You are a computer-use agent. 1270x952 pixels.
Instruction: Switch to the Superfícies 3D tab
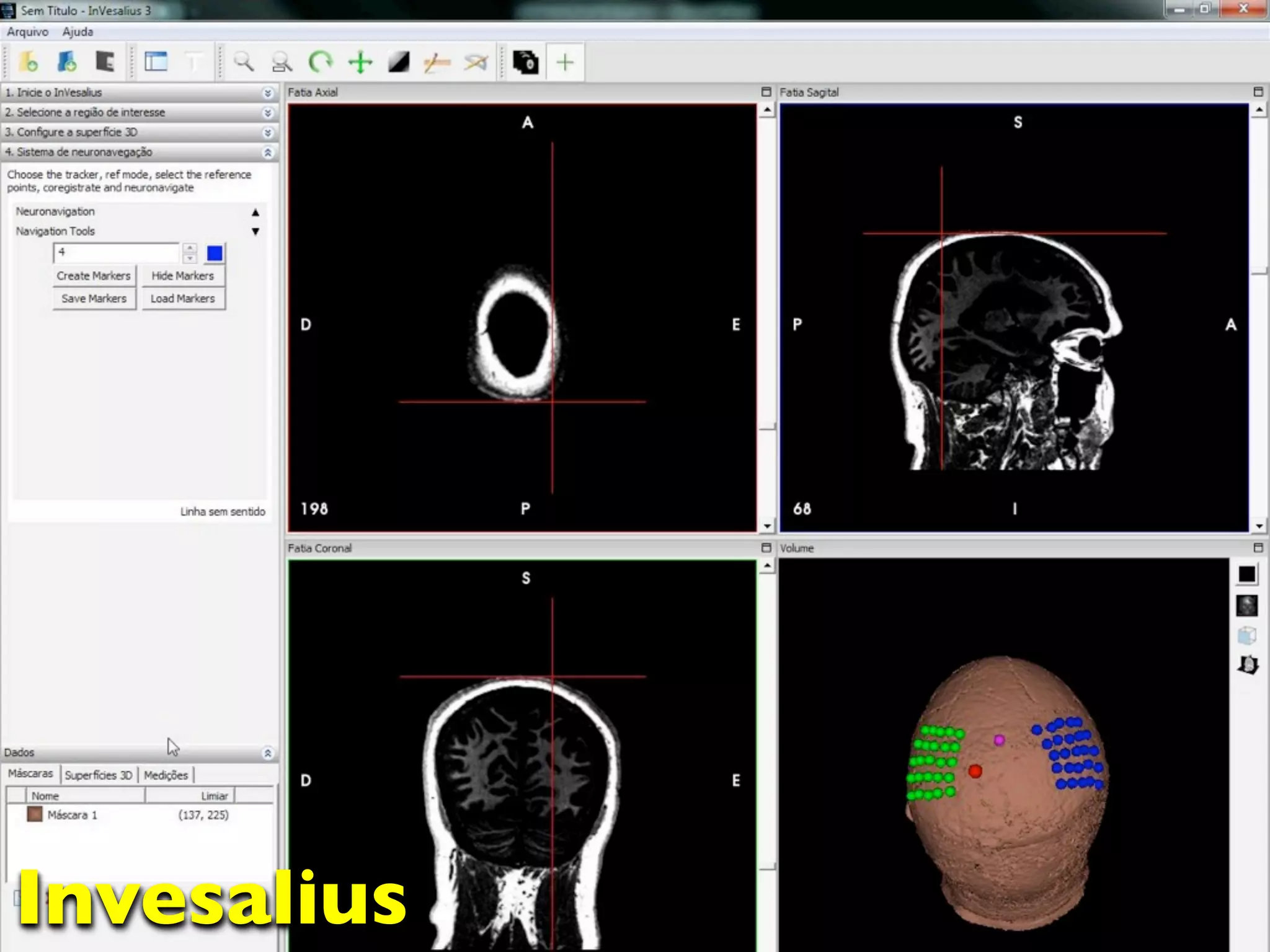click(99, 775)
